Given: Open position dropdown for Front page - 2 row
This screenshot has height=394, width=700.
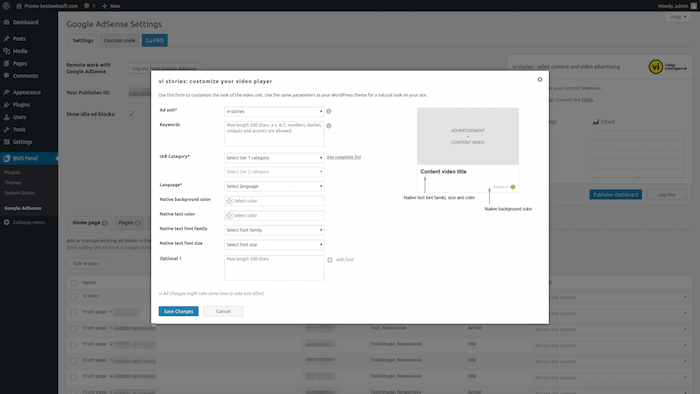Looking at the screenshot, I should (x=610, y=345).
